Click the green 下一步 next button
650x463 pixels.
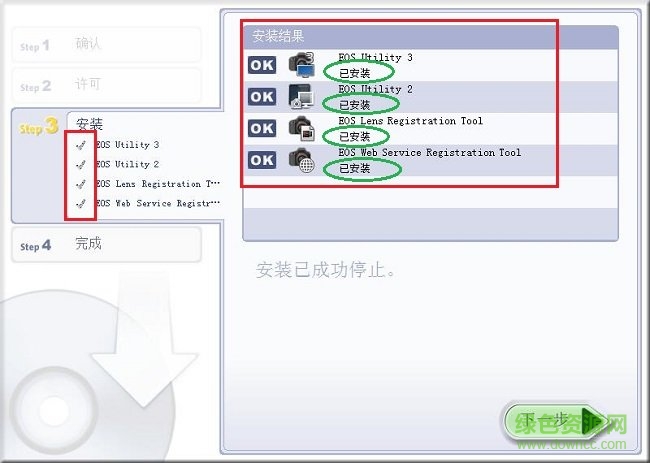[555, 421]
